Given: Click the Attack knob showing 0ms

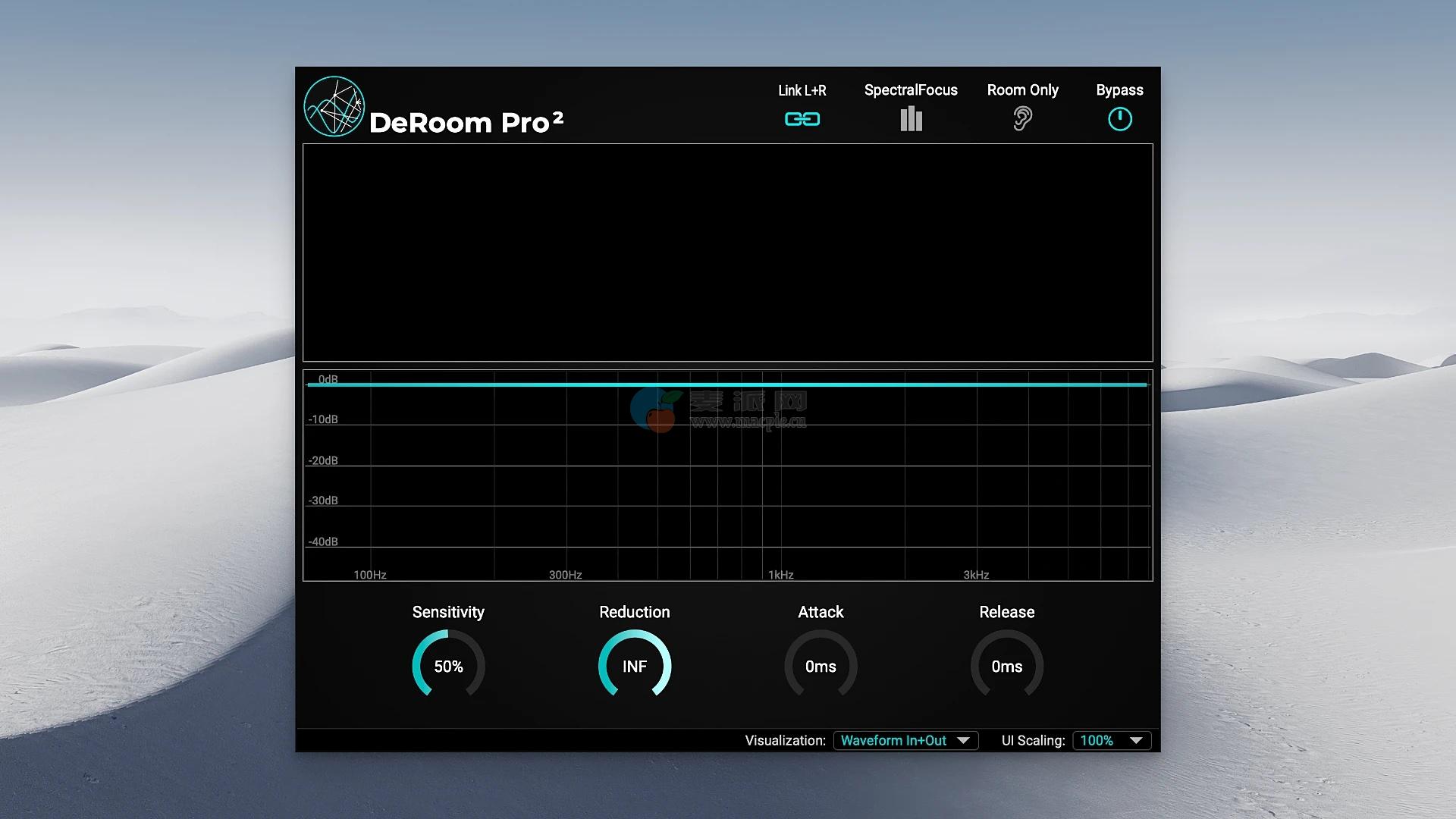Looking at the screenshot, I should [x=821, y=666].
